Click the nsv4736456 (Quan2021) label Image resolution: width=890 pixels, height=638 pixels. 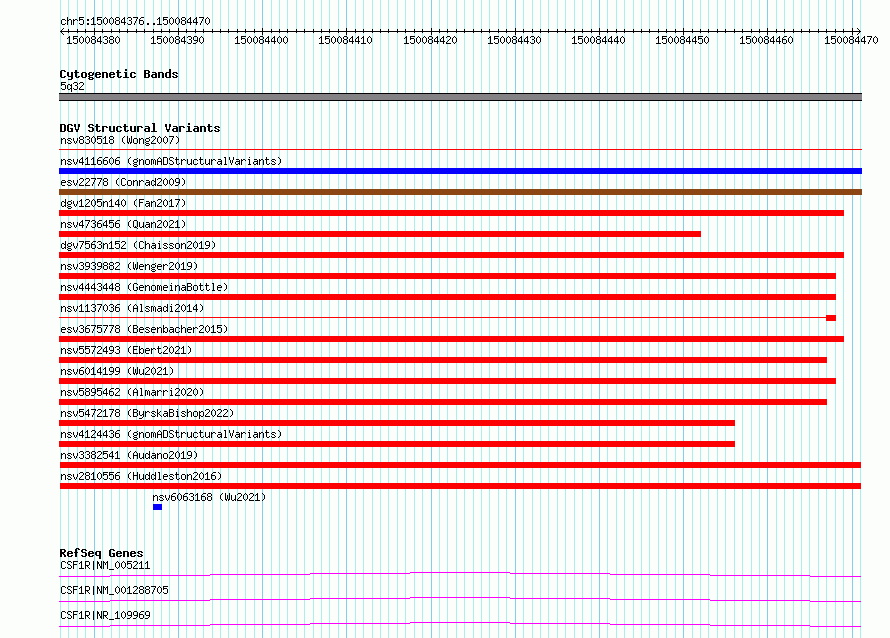123,224
